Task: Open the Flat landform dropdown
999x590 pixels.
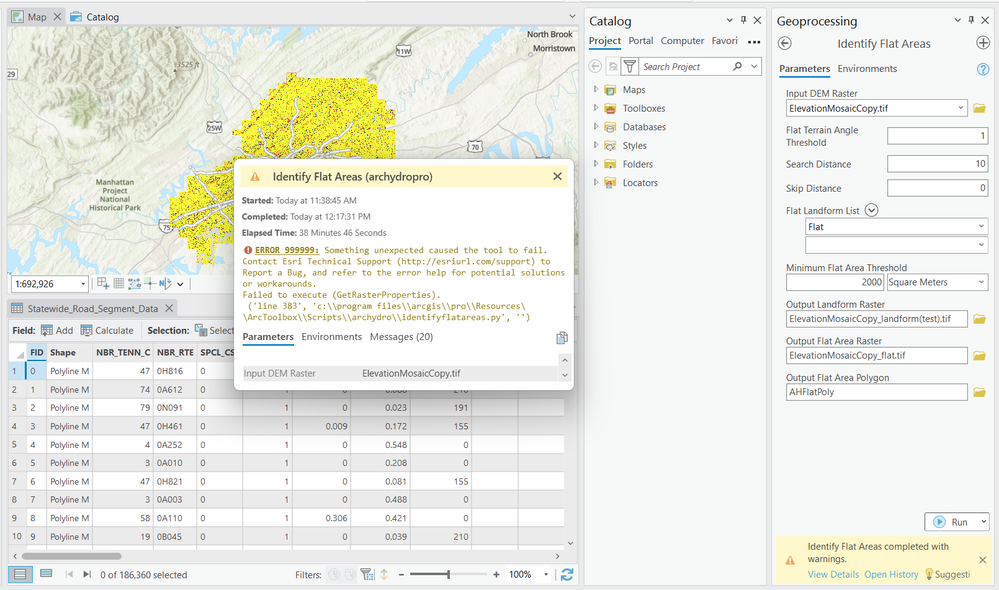Action: [981, 226]
